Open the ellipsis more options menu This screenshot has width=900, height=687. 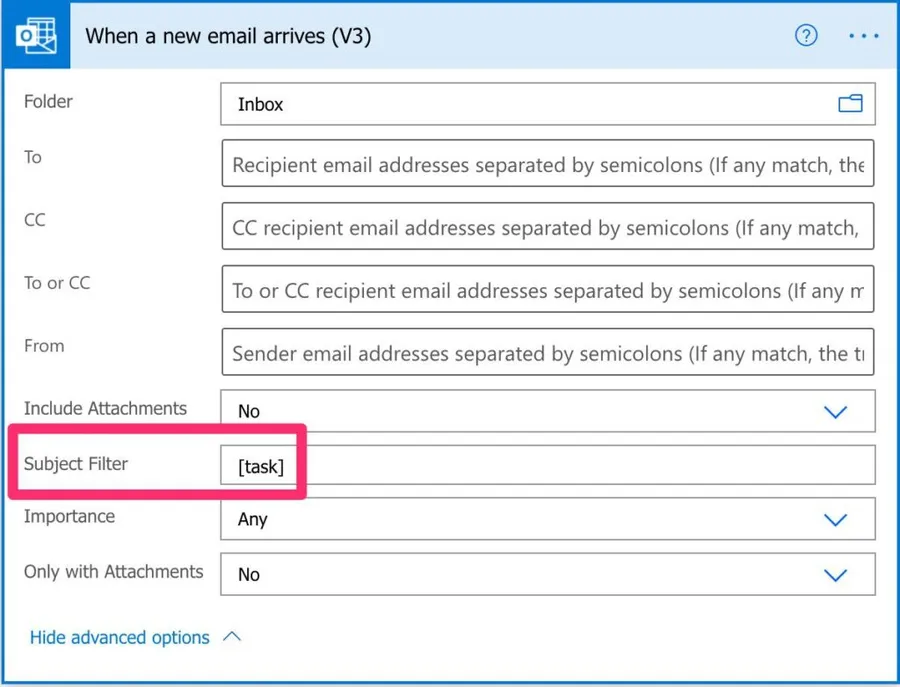point(863,36)
